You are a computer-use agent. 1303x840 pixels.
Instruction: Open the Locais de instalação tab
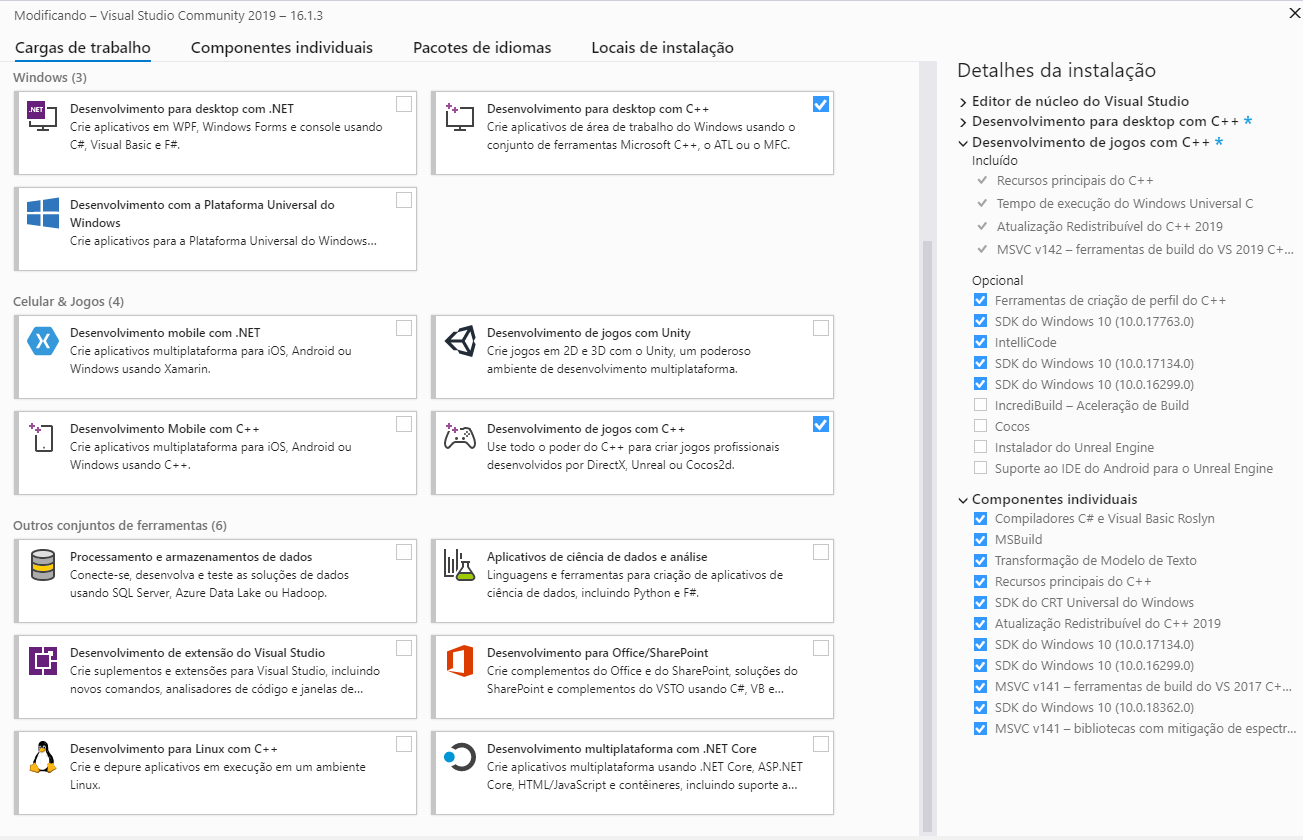tap(662, 48)
